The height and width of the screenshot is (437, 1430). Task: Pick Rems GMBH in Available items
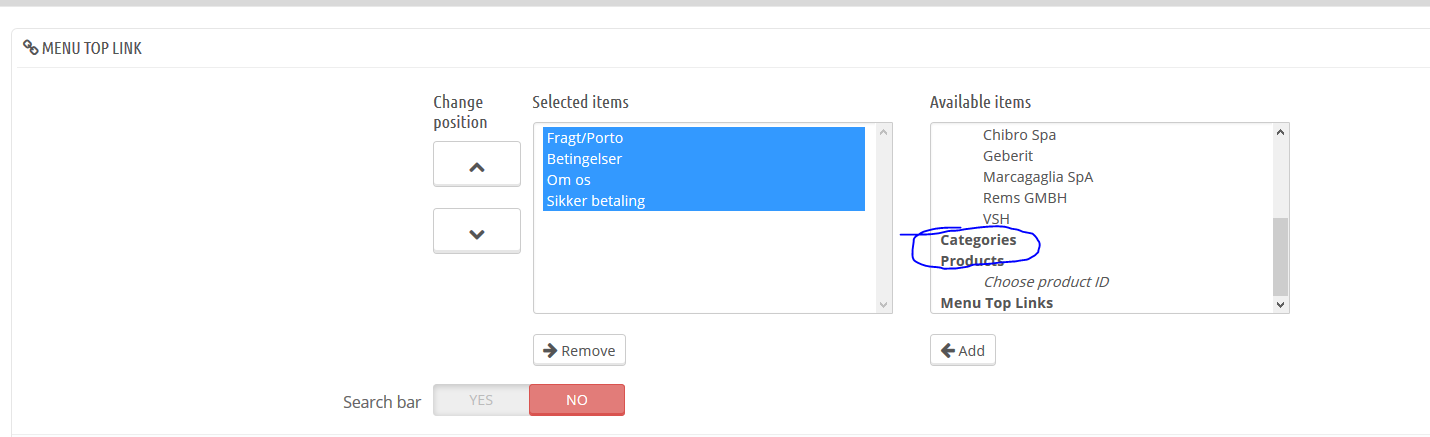pos(1024,198)
